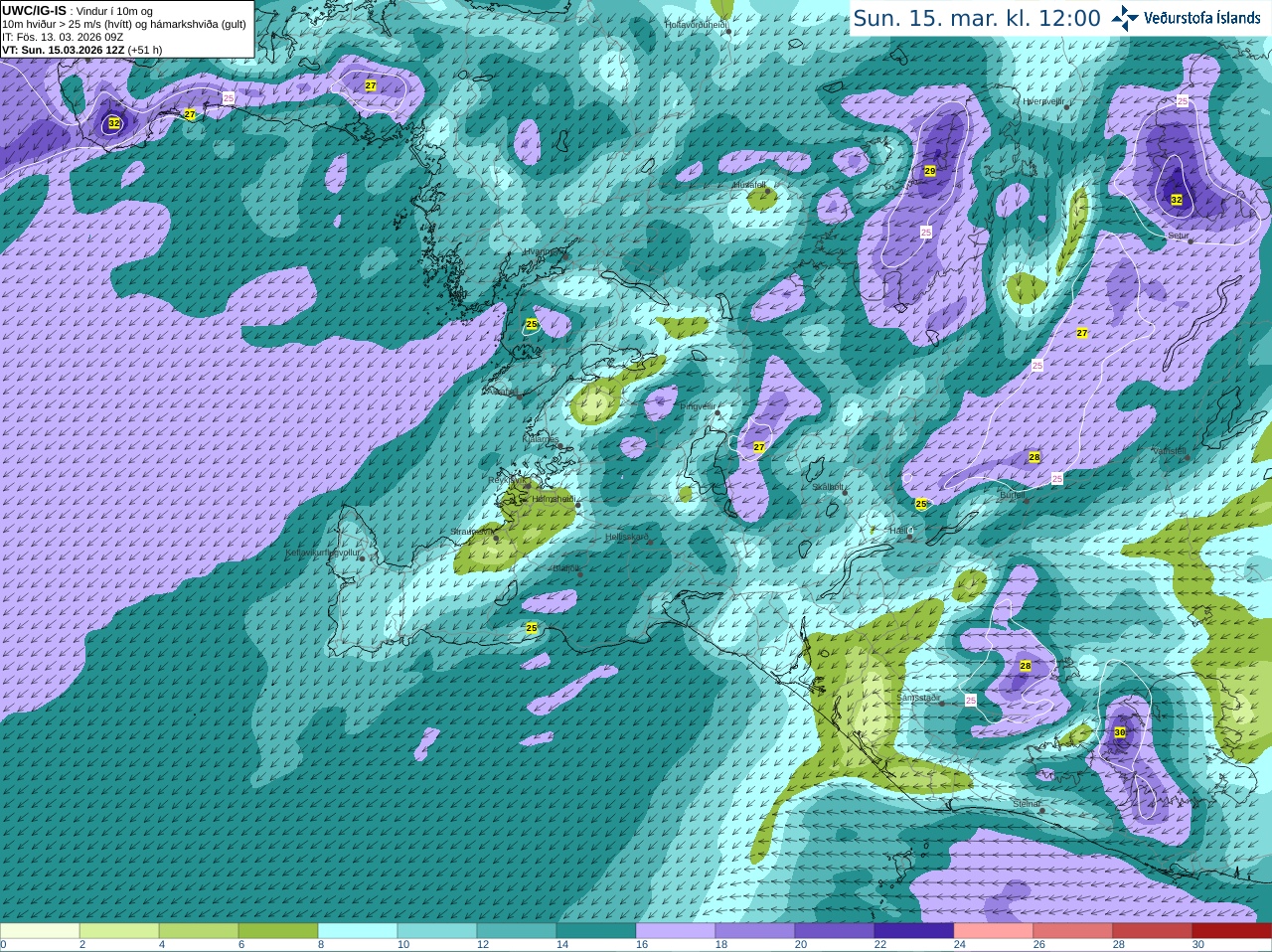Click the yellow 30 gust maximum marker
1272x952 pixels.
point(1120,732)
